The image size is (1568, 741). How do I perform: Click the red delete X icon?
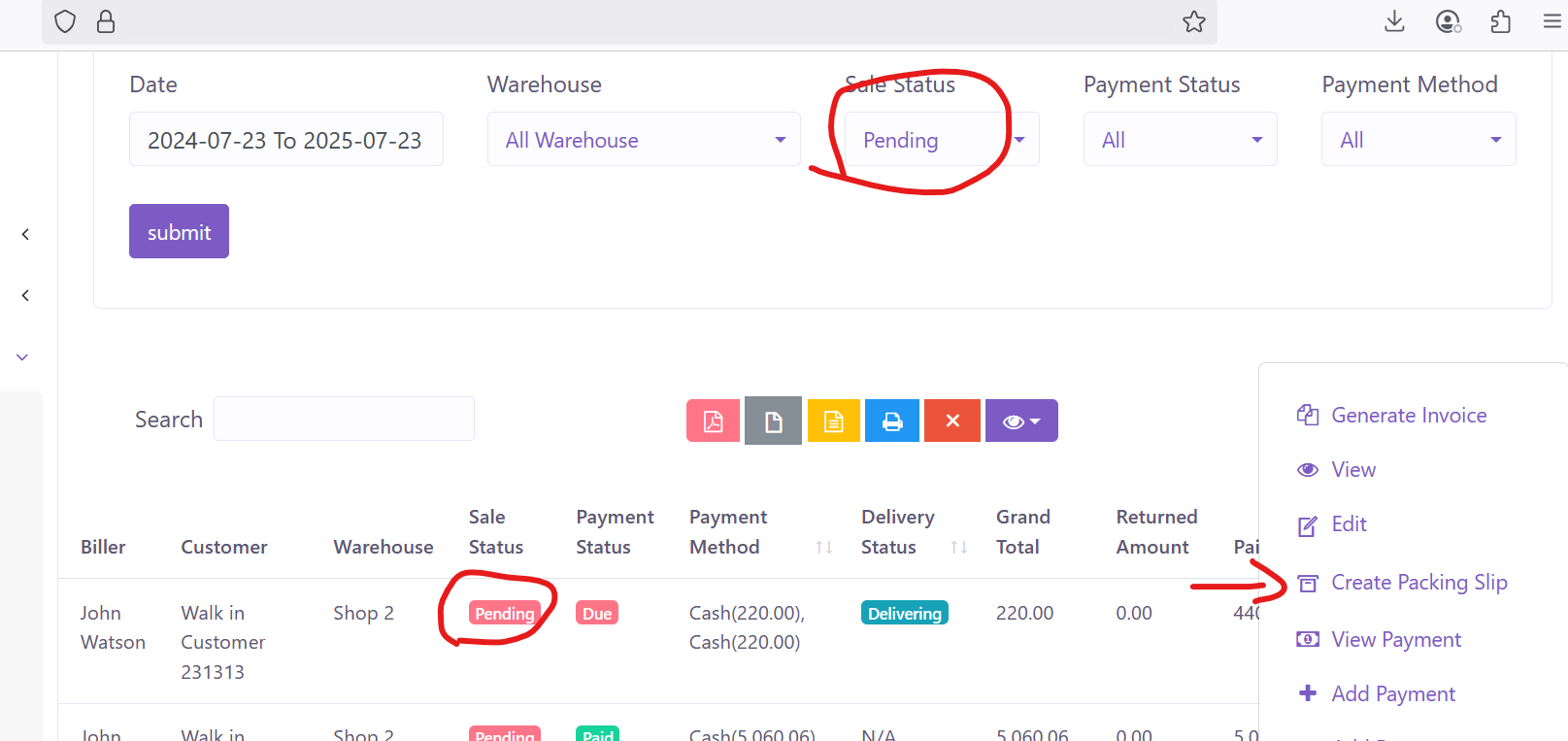coord(951,421)
